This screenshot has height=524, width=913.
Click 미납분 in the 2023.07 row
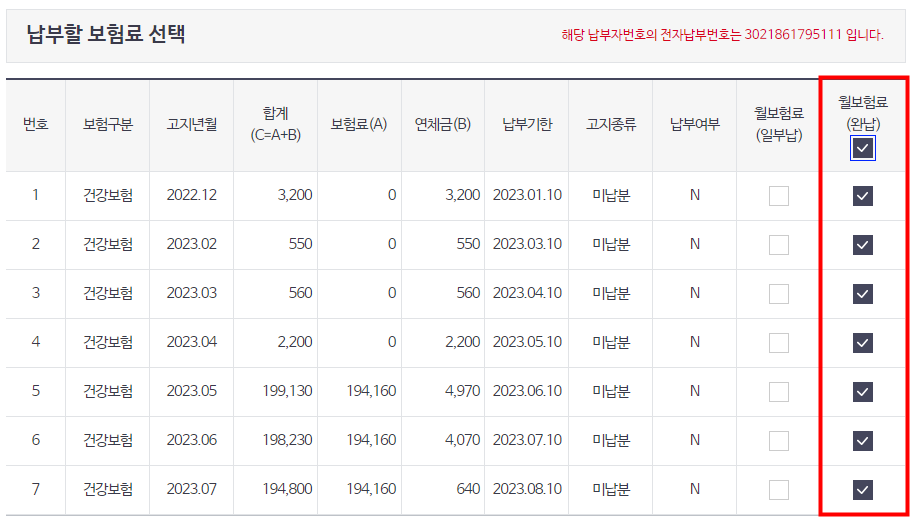click(611, 488)
